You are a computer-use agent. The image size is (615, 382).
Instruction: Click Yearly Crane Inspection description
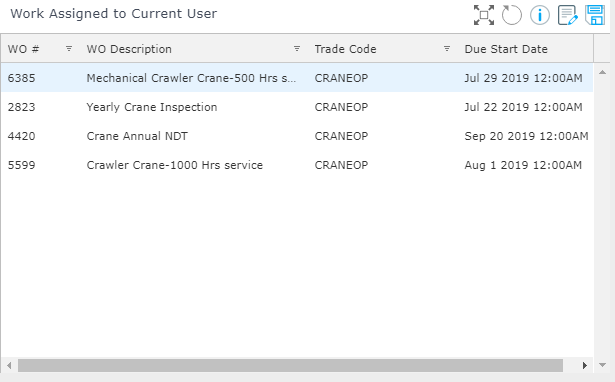(x=152, y=107)
